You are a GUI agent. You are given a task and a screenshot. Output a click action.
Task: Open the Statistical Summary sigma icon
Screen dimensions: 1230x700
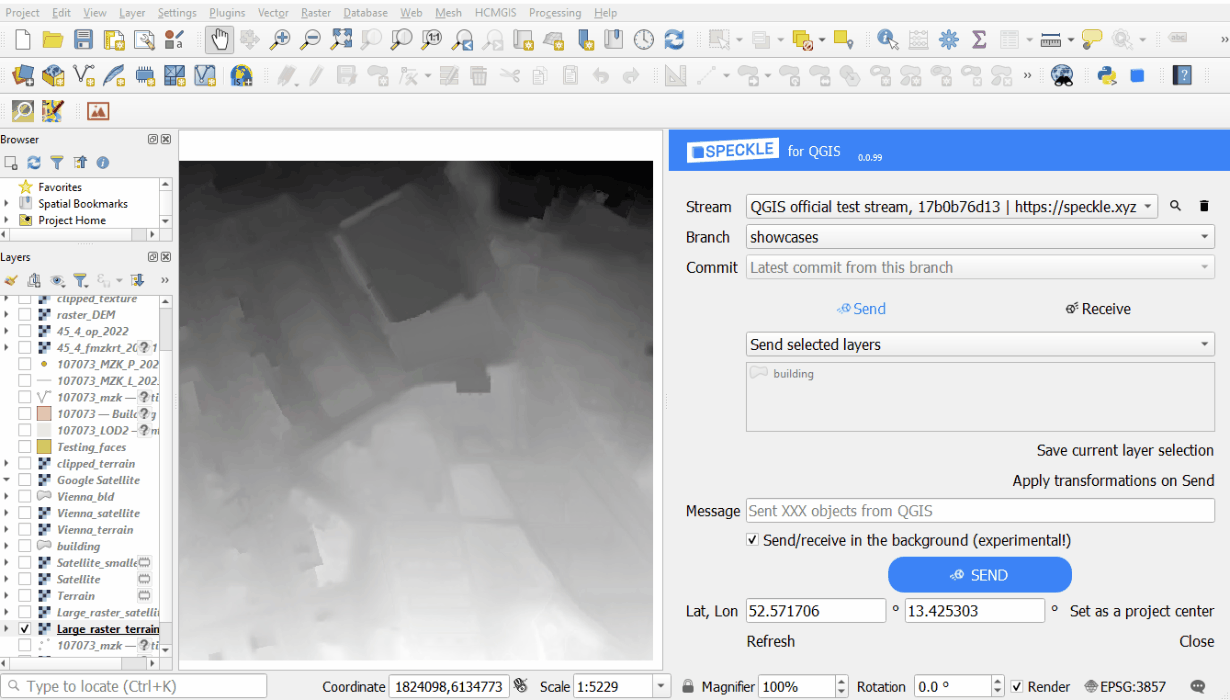979,39
